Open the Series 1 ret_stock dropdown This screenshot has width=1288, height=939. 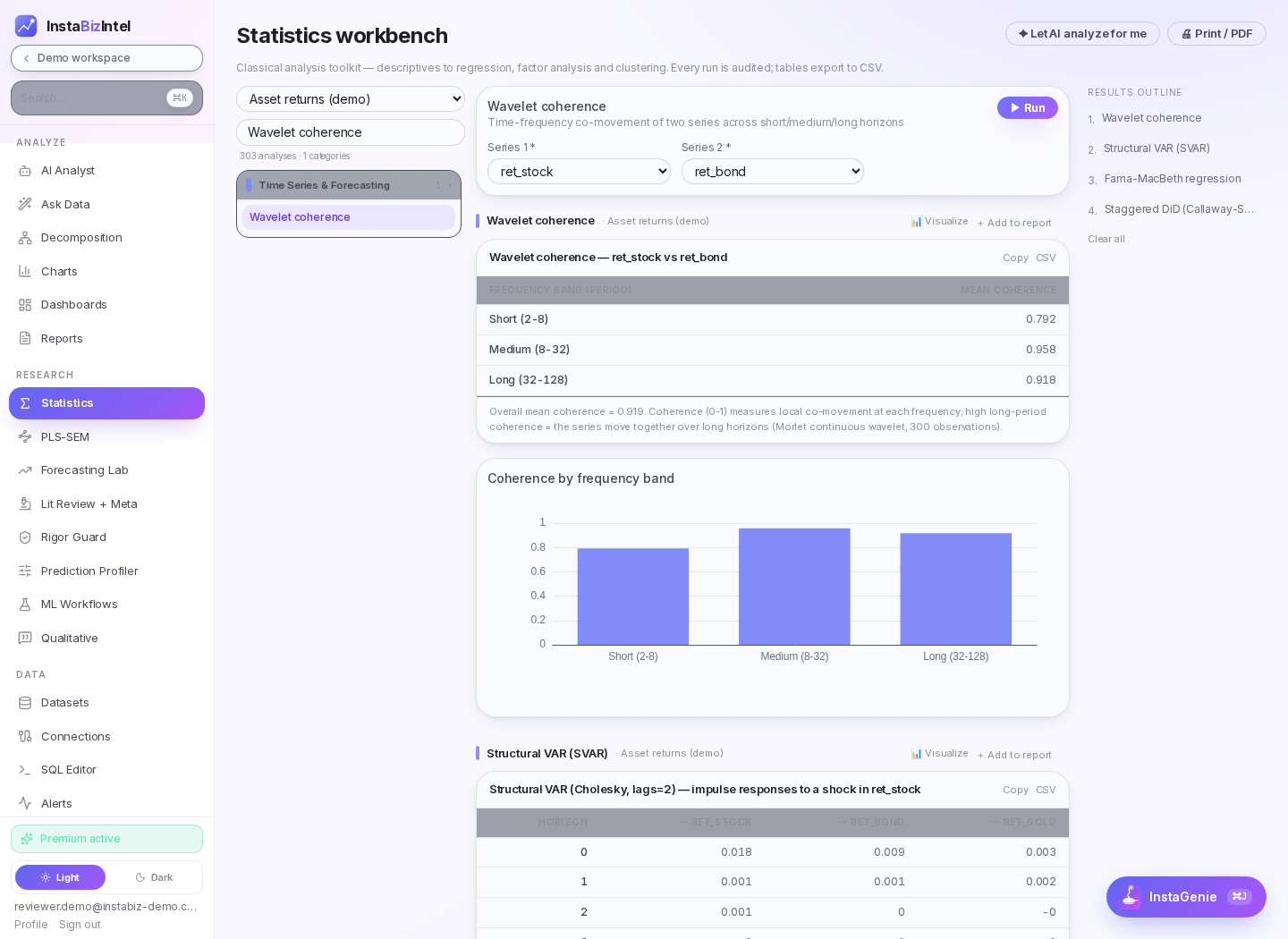[x=579, y=171]
